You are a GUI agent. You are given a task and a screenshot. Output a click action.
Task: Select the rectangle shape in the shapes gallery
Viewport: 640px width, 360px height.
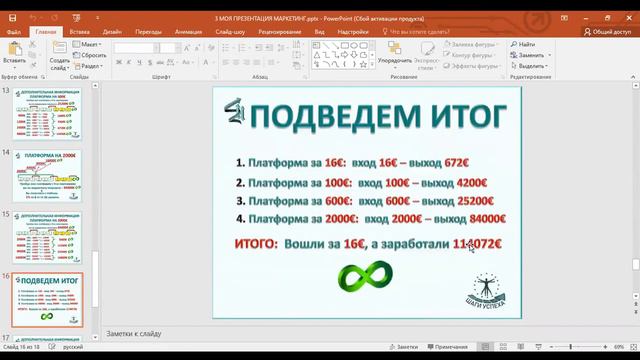coord(345,45)
